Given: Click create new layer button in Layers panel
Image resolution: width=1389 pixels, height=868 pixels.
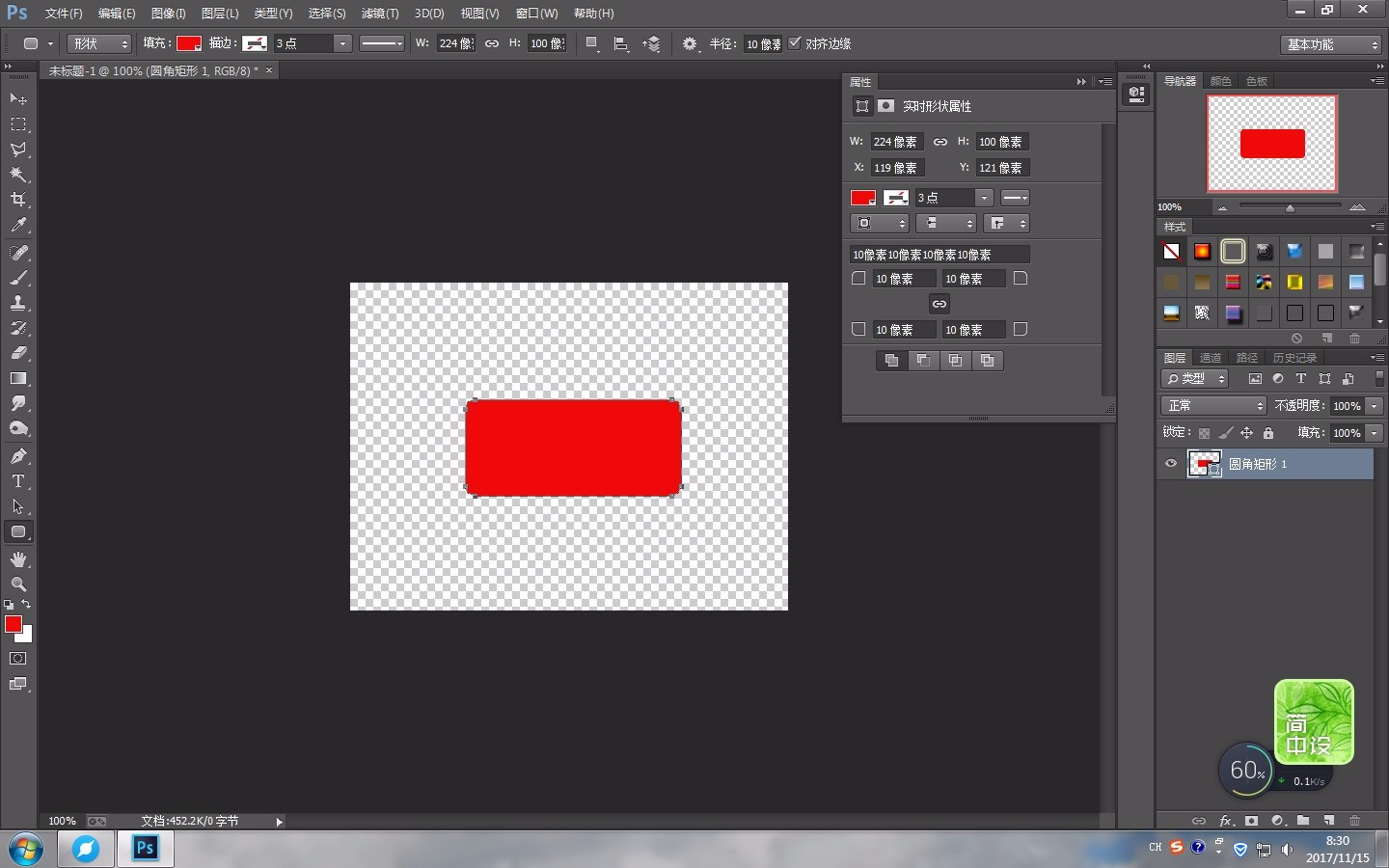Looking at the screenshot, I should (x=1329, y=821).
